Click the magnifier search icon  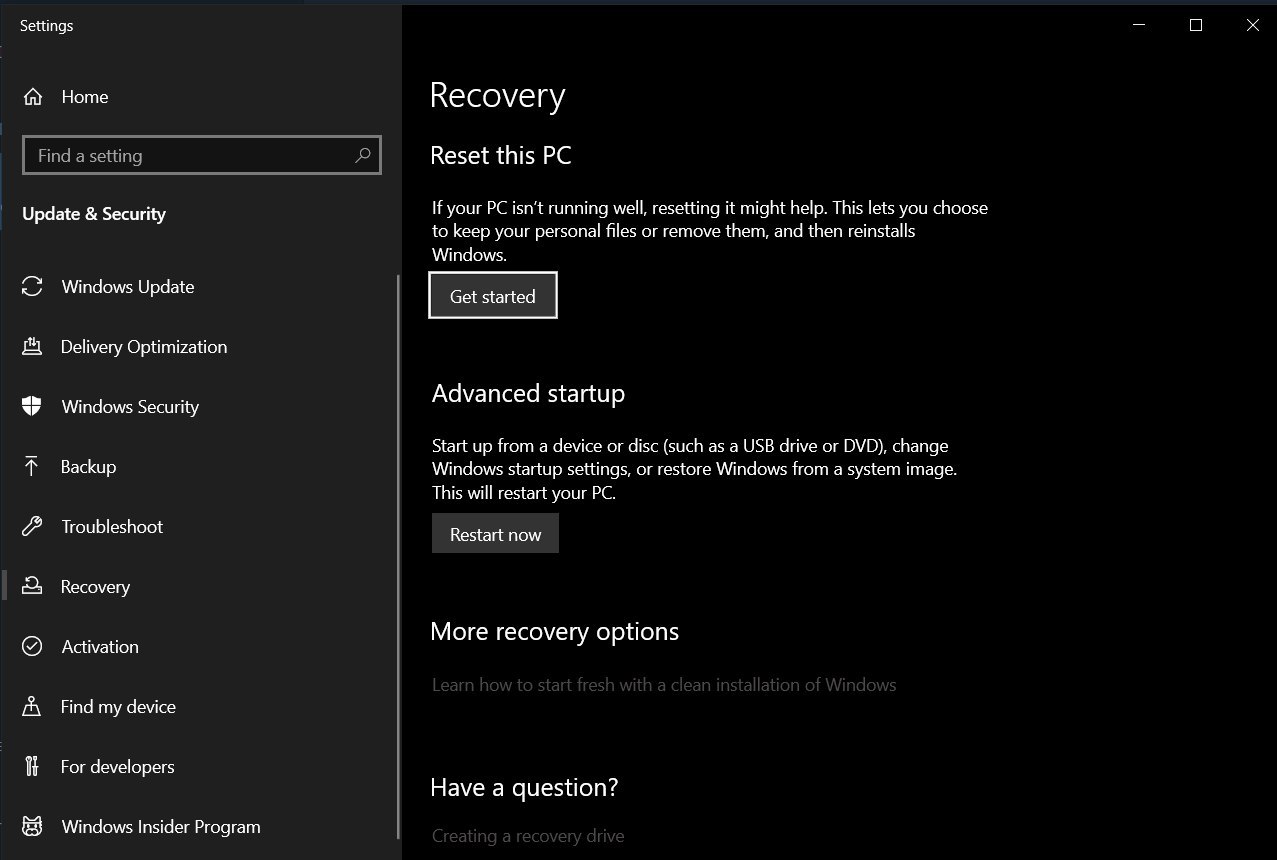click(362, 155)
